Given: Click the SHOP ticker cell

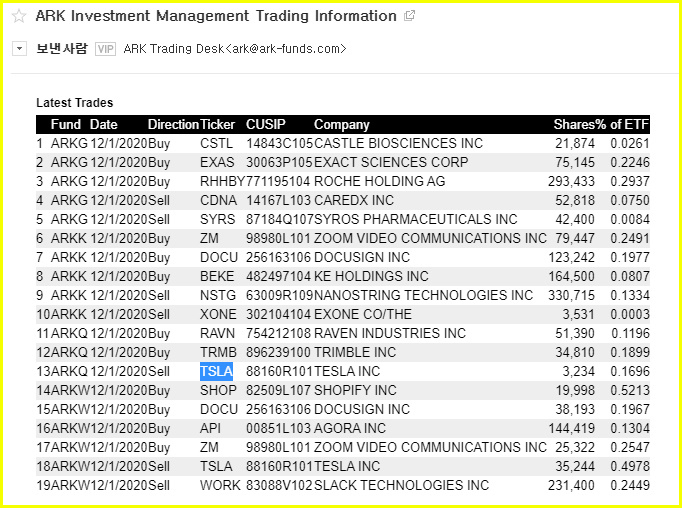Looking at the screenshot, I should [x=218, y=391].
